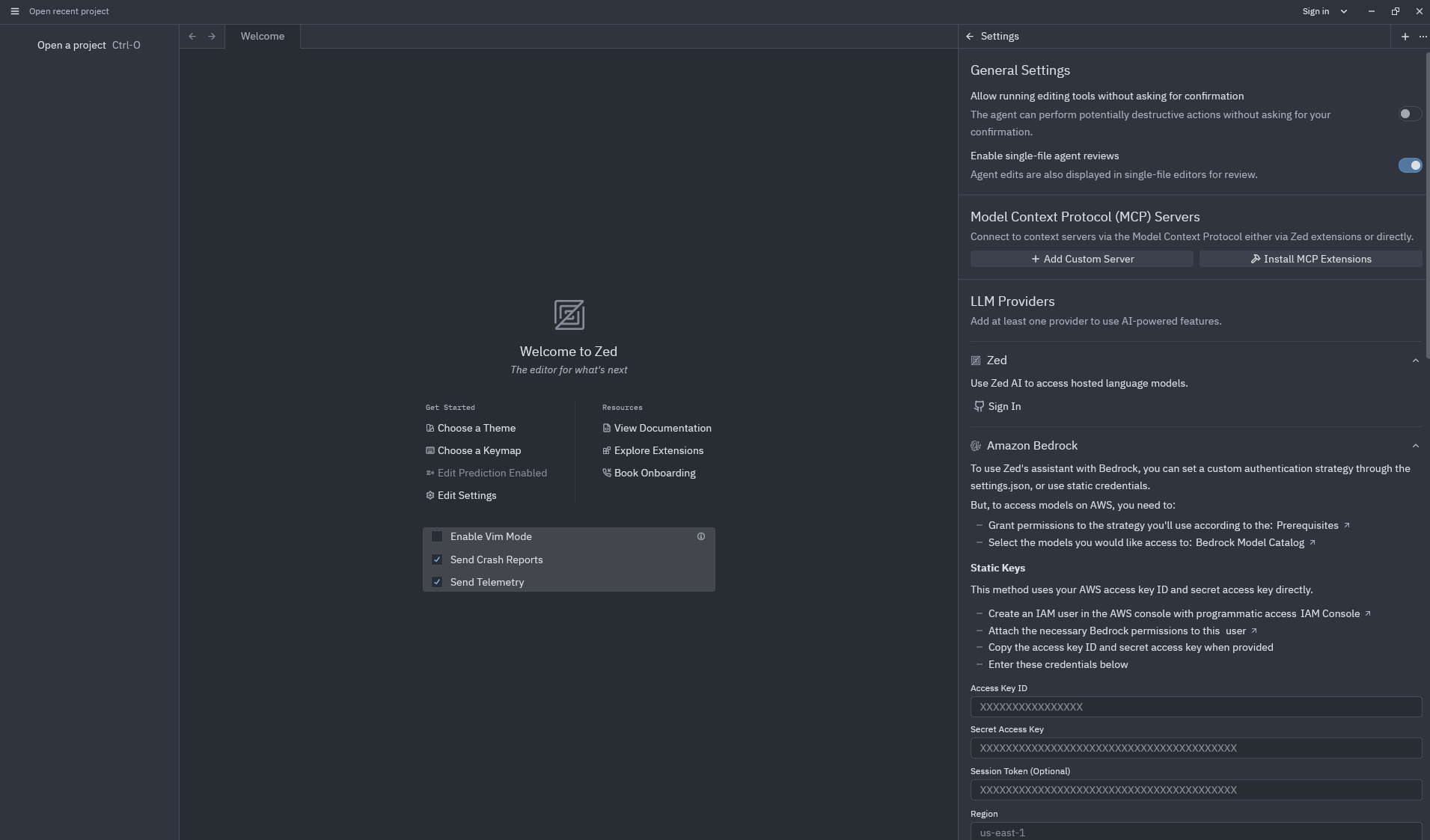Open the Prerequisites link
The width and height of the screenshot is (1430, 840).
(x=1313, y=525)
